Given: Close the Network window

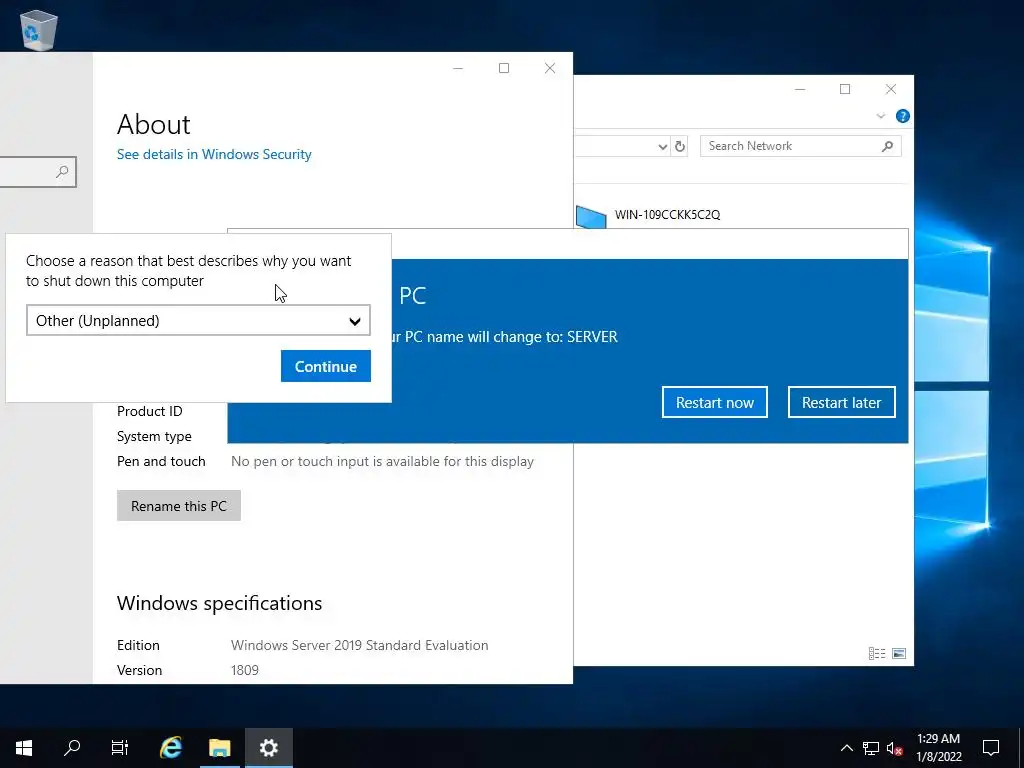Looking at the screenshot, I should point(891,89).
